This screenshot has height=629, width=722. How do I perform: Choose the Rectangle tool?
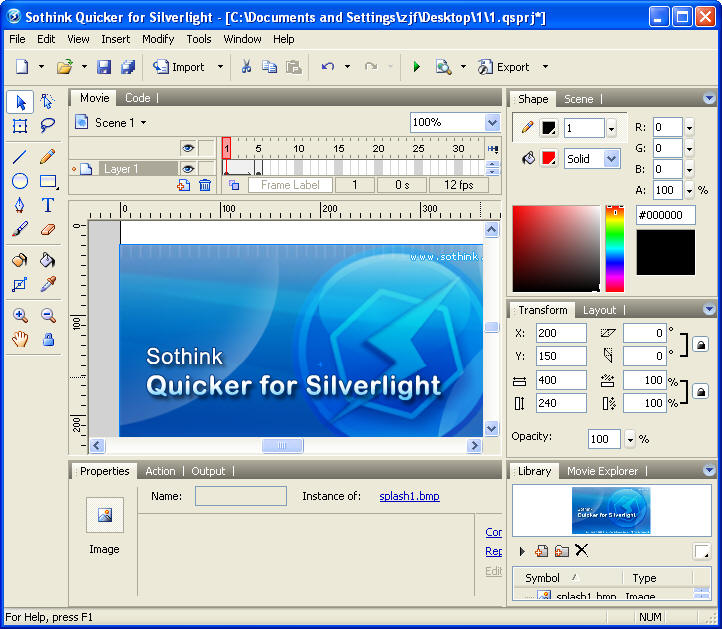(48, 181)
